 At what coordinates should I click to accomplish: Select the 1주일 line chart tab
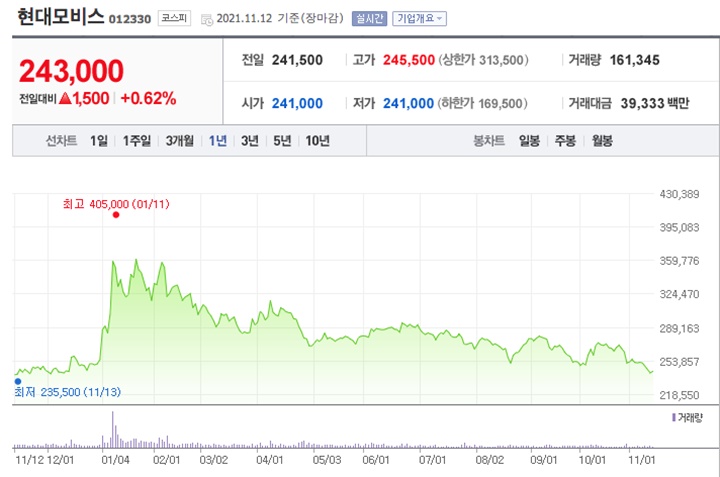click(x=136, y=141)
